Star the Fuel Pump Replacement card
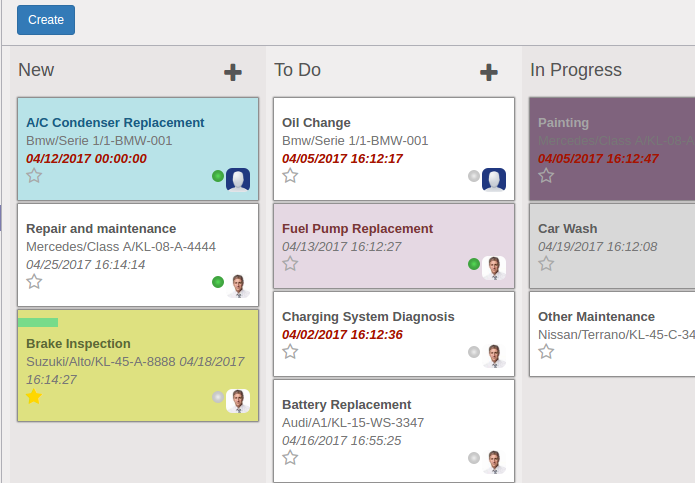 coord(290,264)
